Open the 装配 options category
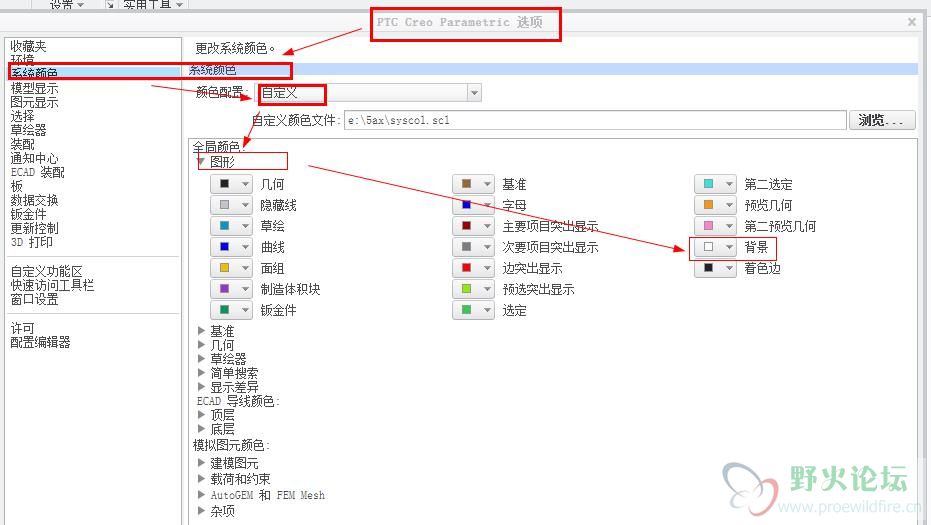The image size is (931, 525). (23, 144)
